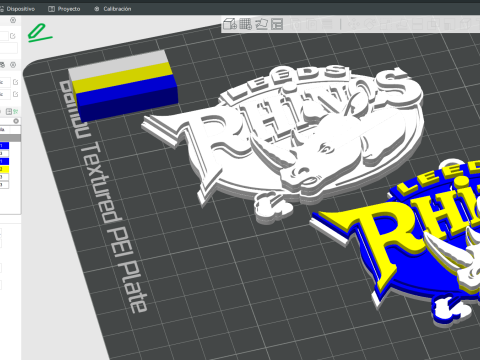Click edit preset icon beside the top input field

pos(13,36)
